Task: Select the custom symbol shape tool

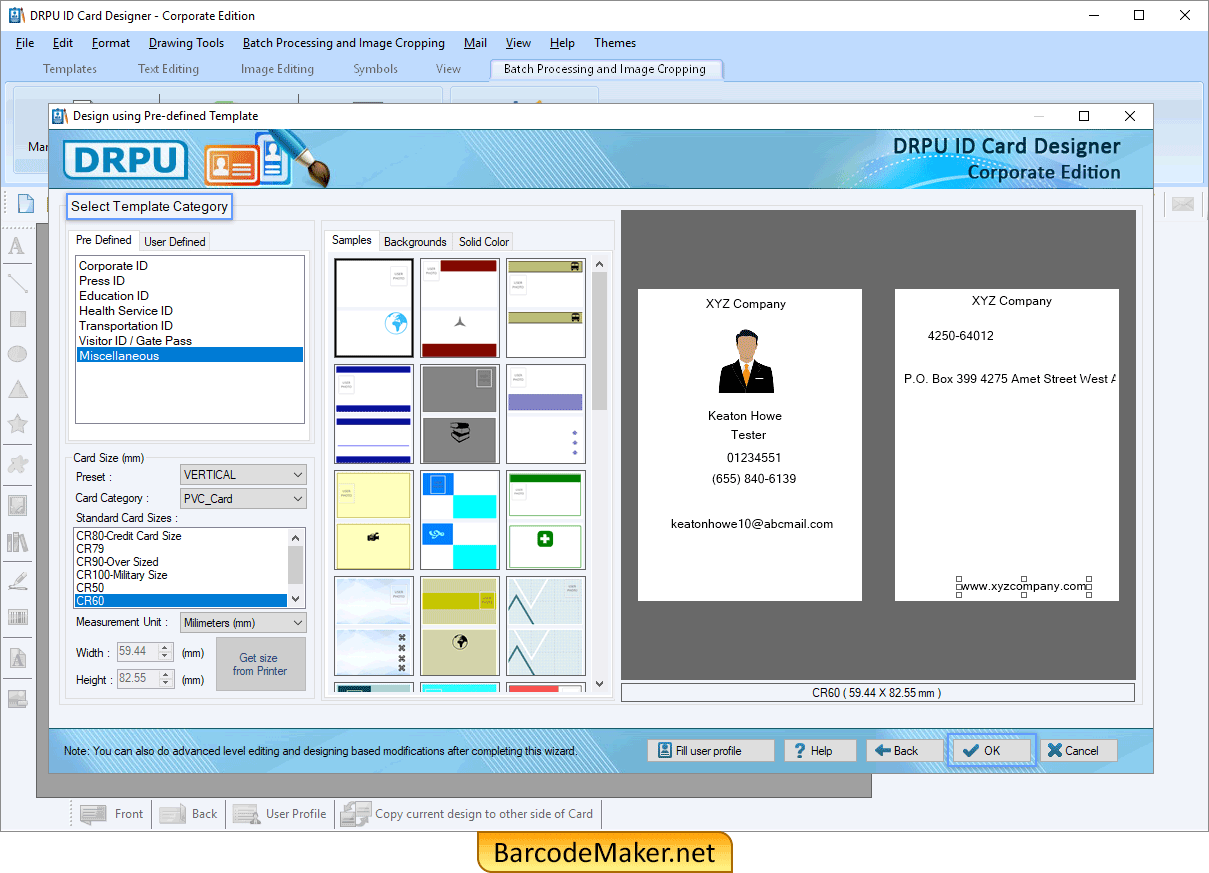Action: (17, 463)
